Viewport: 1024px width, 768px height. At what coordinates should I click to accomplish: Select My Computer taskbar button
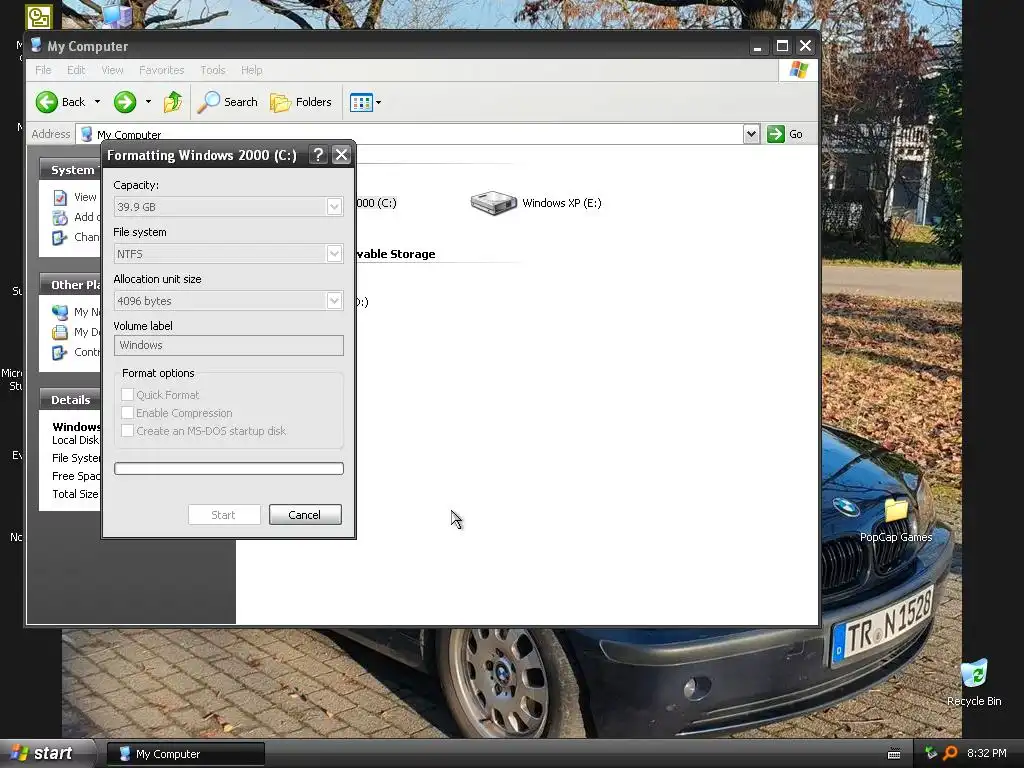click(185, 754)
